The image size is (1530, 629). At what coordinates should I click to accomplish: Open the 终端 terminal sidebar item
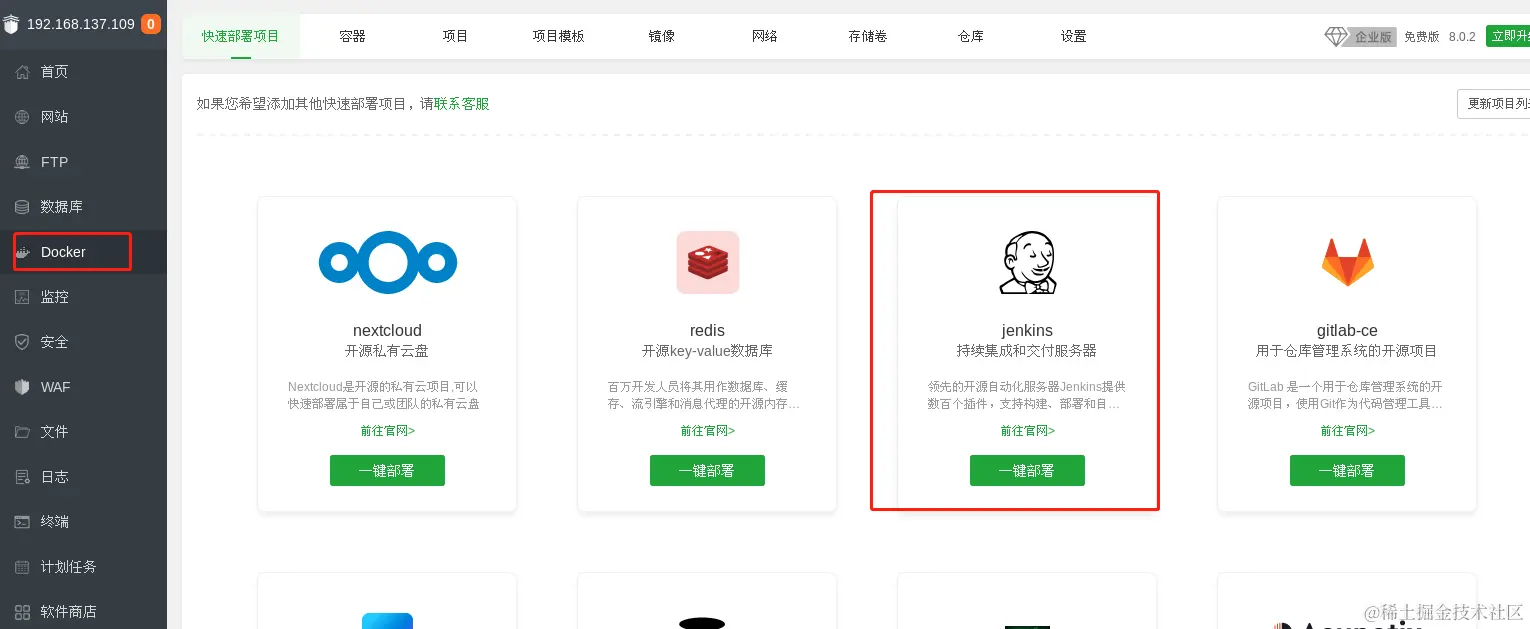click(83, 522)
